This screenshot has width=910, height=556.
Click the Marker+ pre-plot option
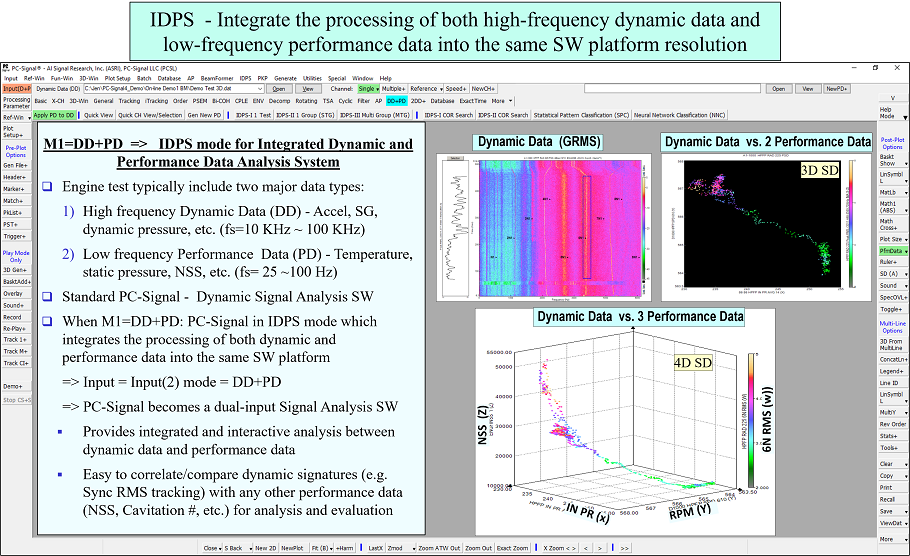tap(14, 188)
